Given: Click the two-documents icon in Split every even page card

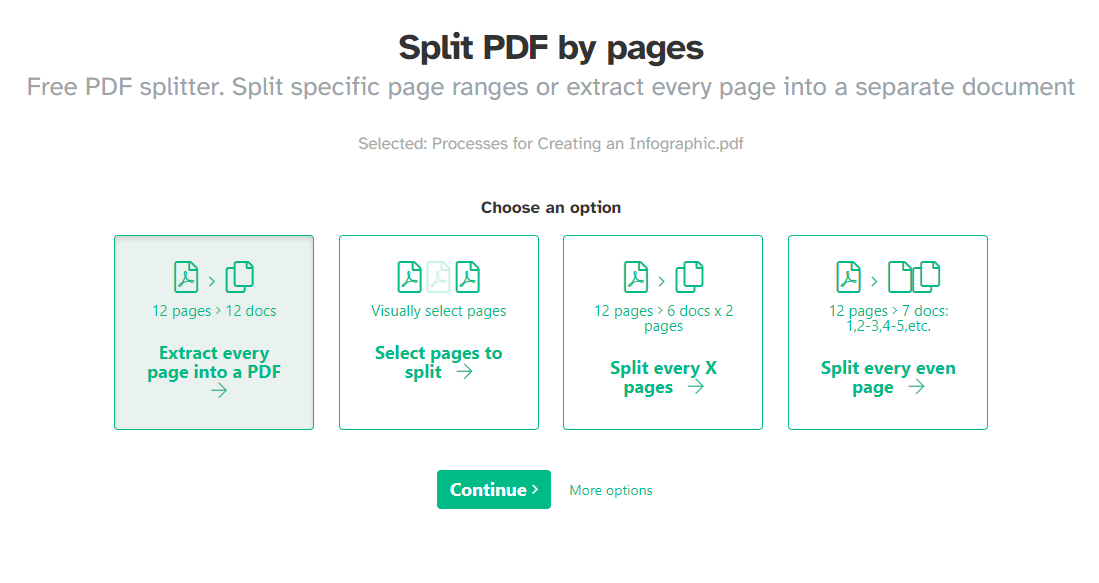Looking at the screenshot, I should [915, 276].
